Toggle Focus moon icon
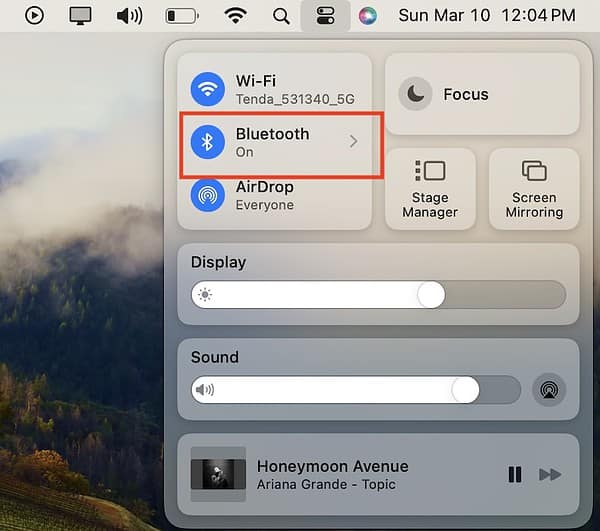Image resolution: width=600 pixels, height=531 pixels. point(415,94)
